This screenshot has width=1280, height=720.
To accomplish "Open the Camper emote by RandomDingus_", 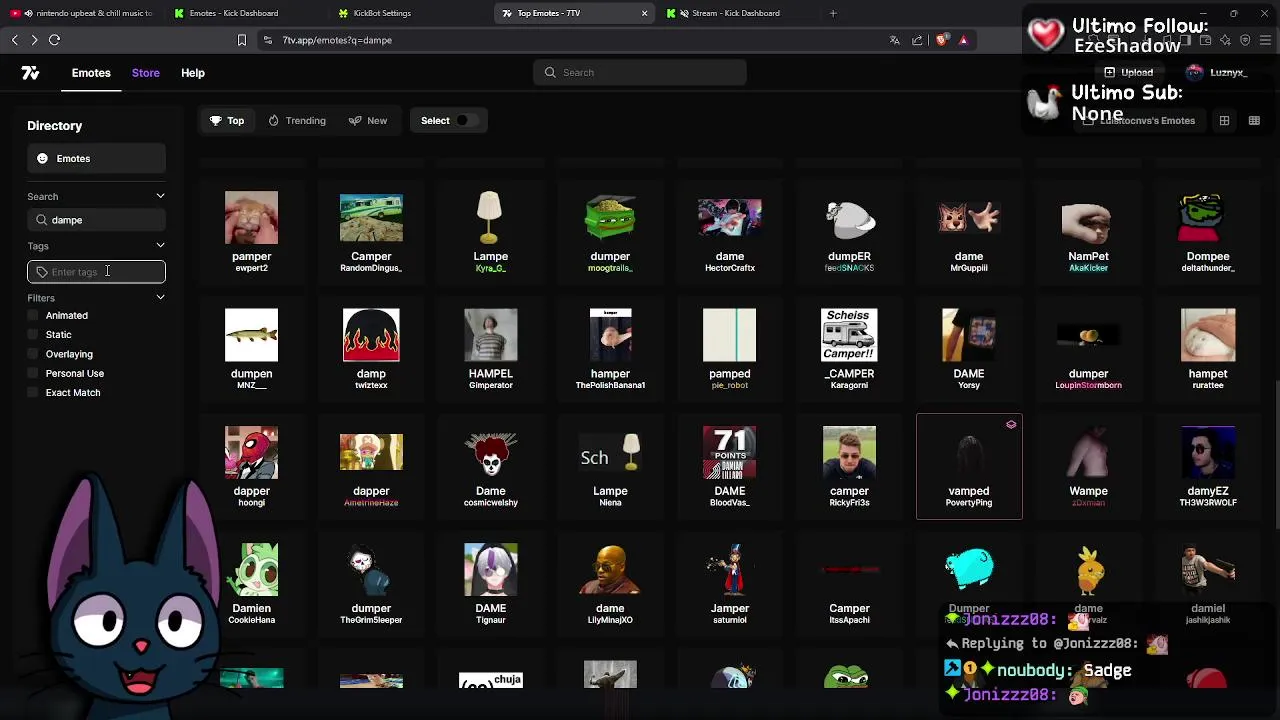I will tap(371, 231).
